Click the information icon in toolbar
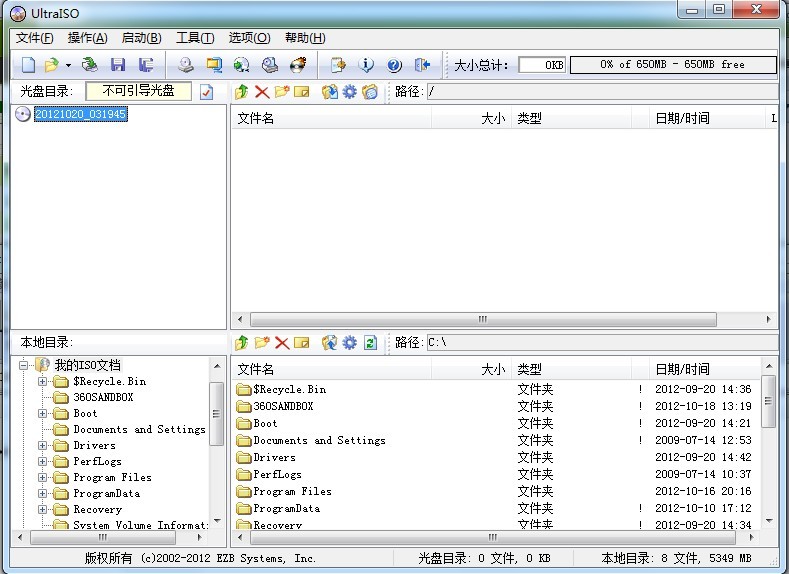 pyautogui.click(x=366, y=65)
